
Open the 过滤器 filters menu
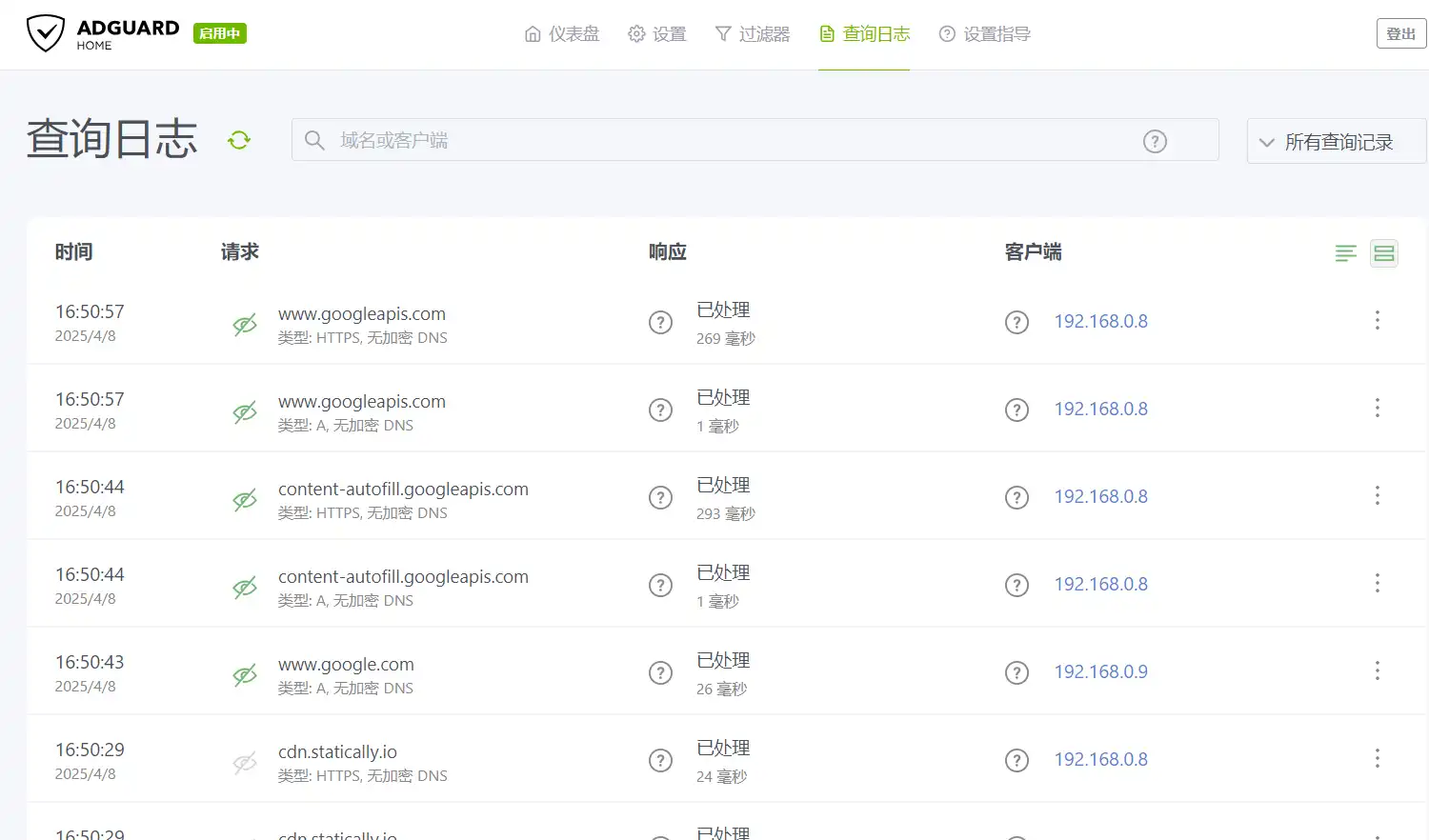click(x=752, y=34)
